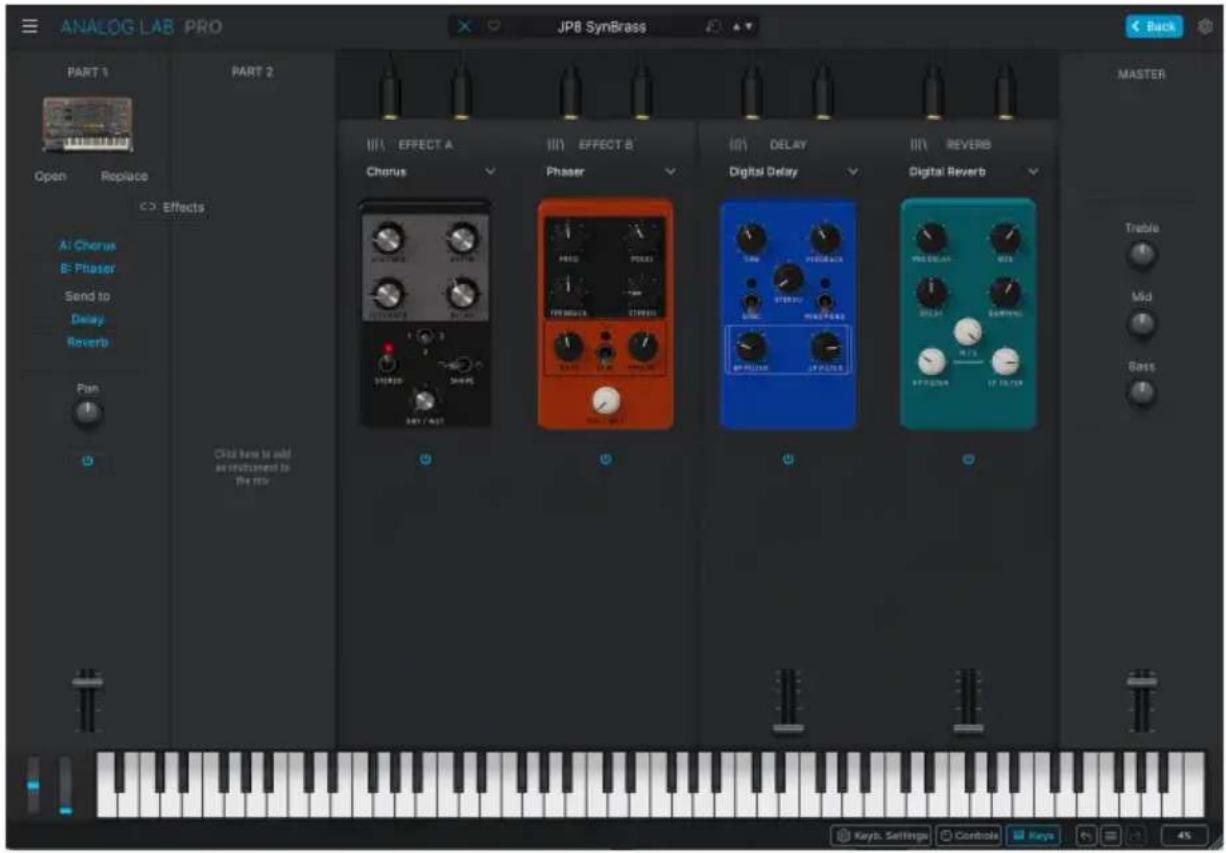
Task: Toggle the Part 1 power button
Action: point(88,462)
